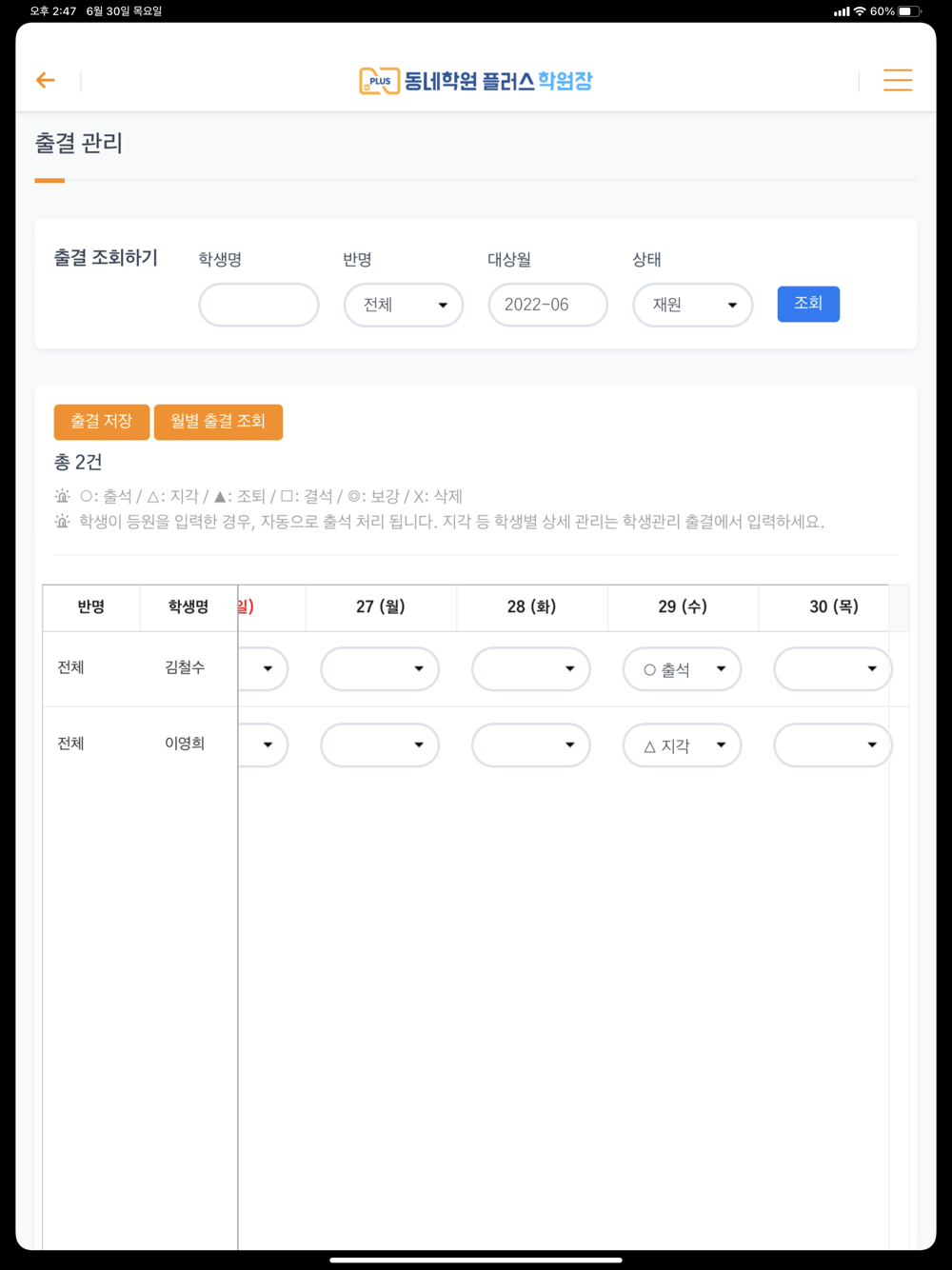Viewport: 952px width, 1270px height.
Task: Tap the Wi-Fi icon in status bar
Action: pos(860,11)
